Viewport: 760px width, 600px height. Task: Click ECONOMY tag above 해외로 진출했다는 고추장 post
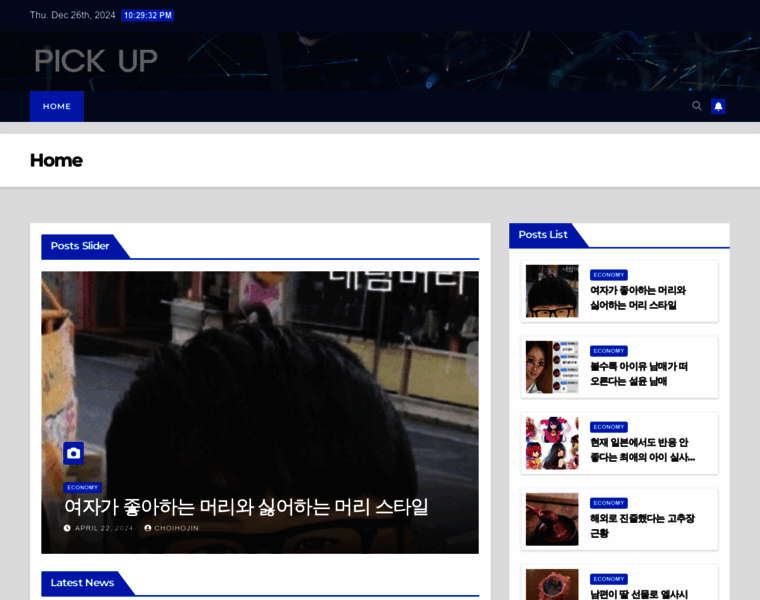pos(609,503)
